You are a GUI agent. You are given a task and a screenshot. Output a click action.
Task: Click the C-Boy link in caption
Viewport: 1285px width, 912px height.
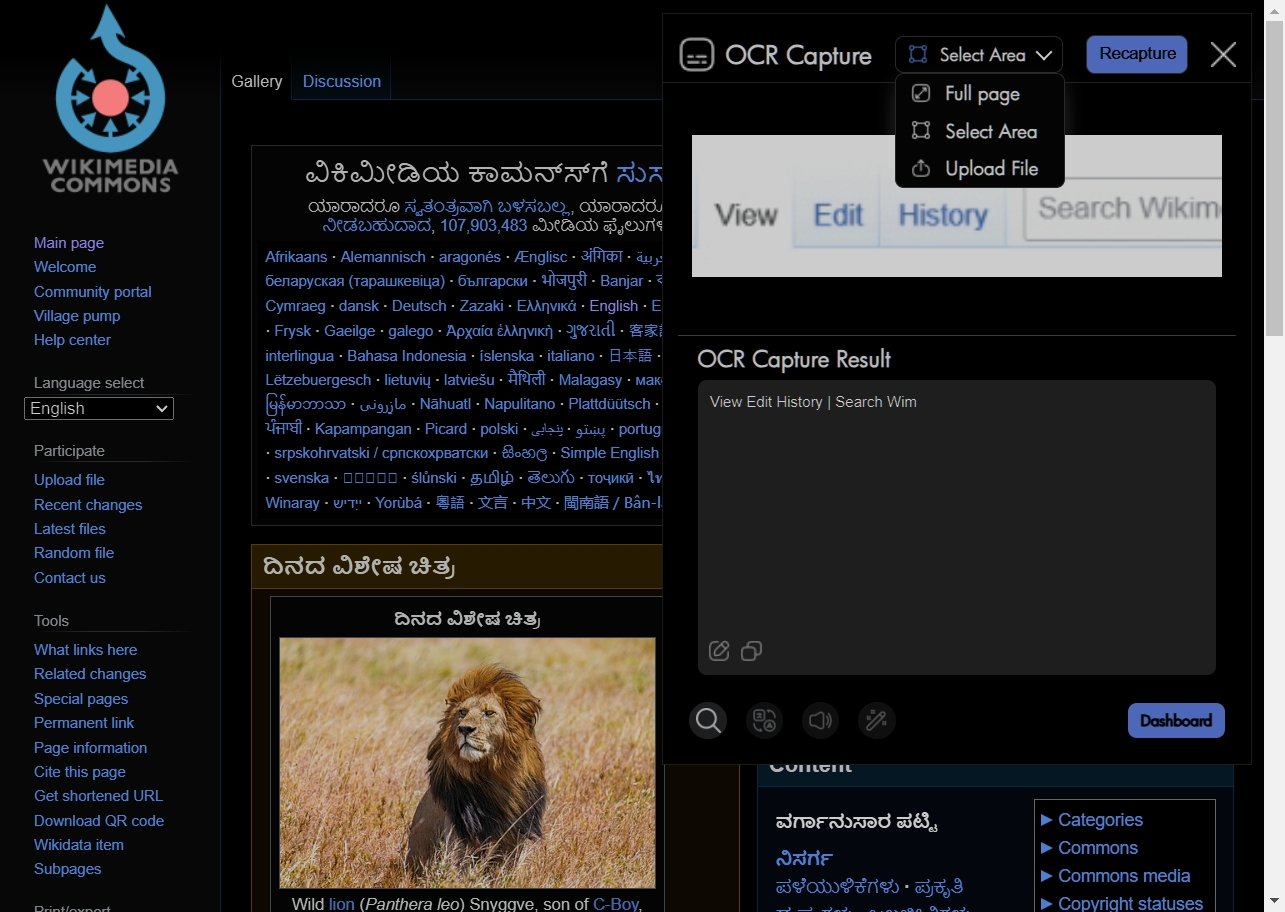tap(616, 904)
